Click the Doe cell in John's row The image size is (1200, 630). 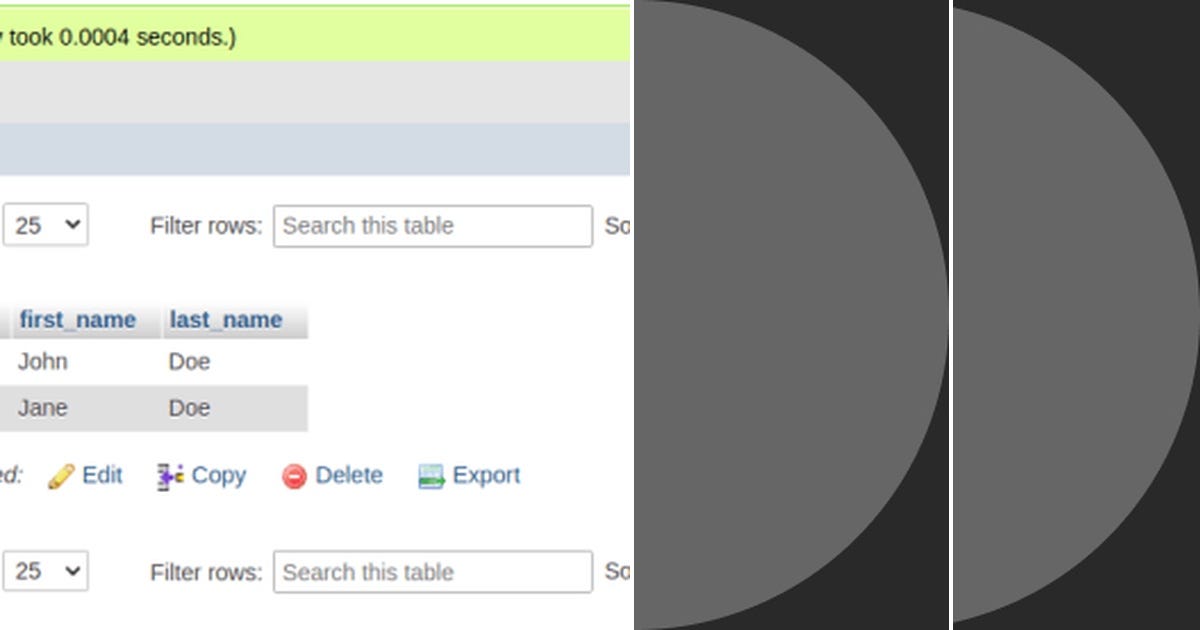point(189,361)
